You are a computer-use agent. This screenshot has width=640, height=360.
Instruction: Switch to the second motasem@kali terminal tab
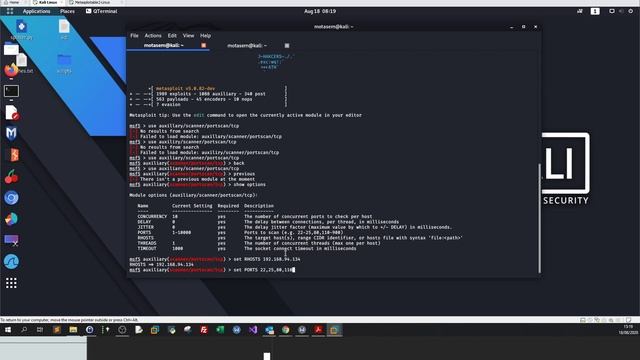247,45
